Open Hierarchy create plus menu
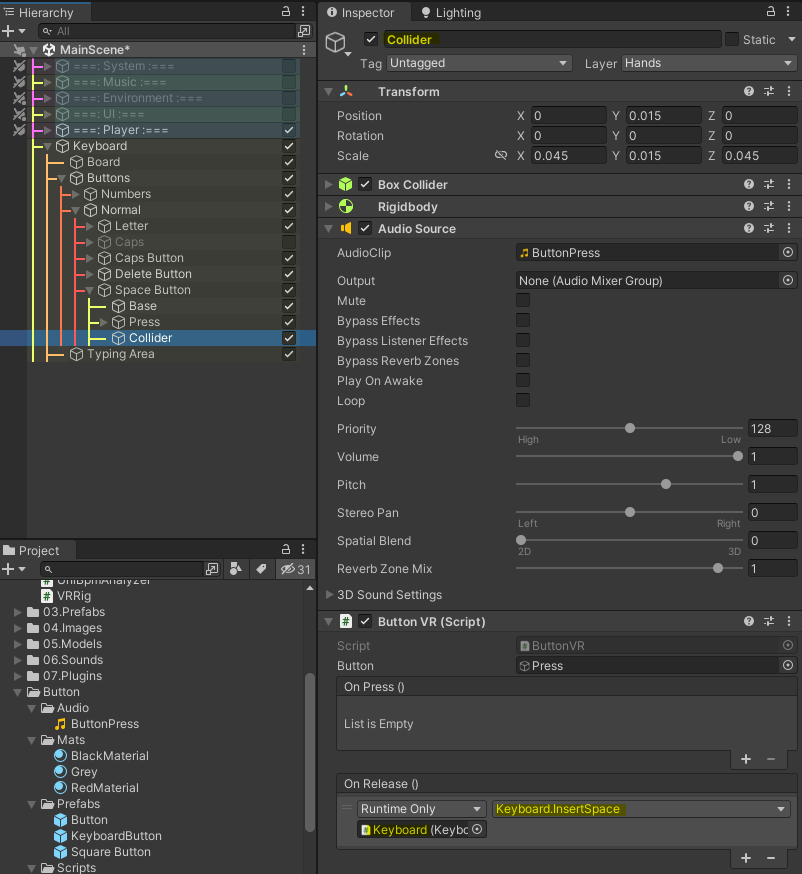Screen dimensions: 802x874 13,31
